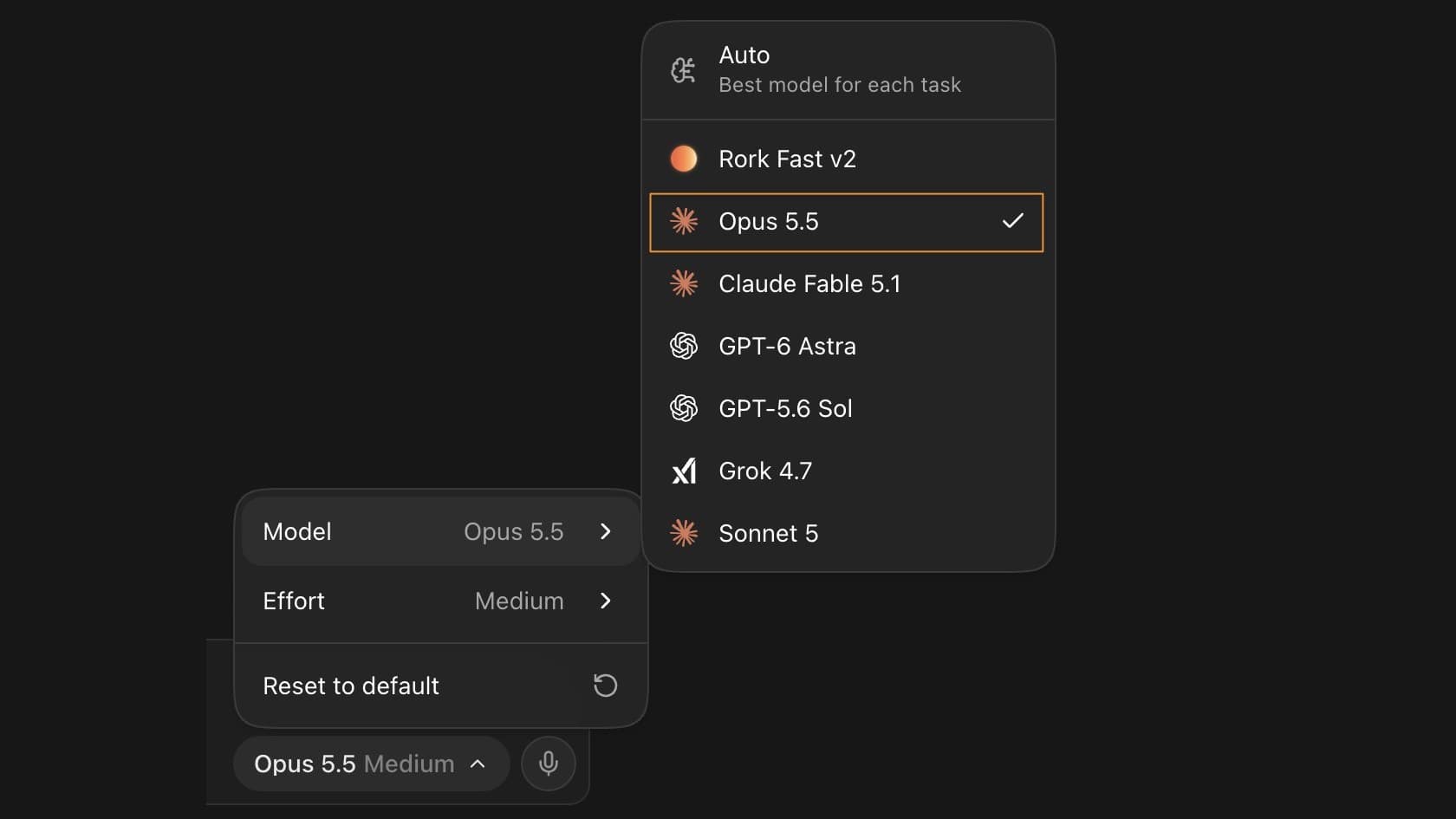The image size is (1456, 819).
Task: Pick GPT-6 Astra from the model list
Action: tap(848, 346)
